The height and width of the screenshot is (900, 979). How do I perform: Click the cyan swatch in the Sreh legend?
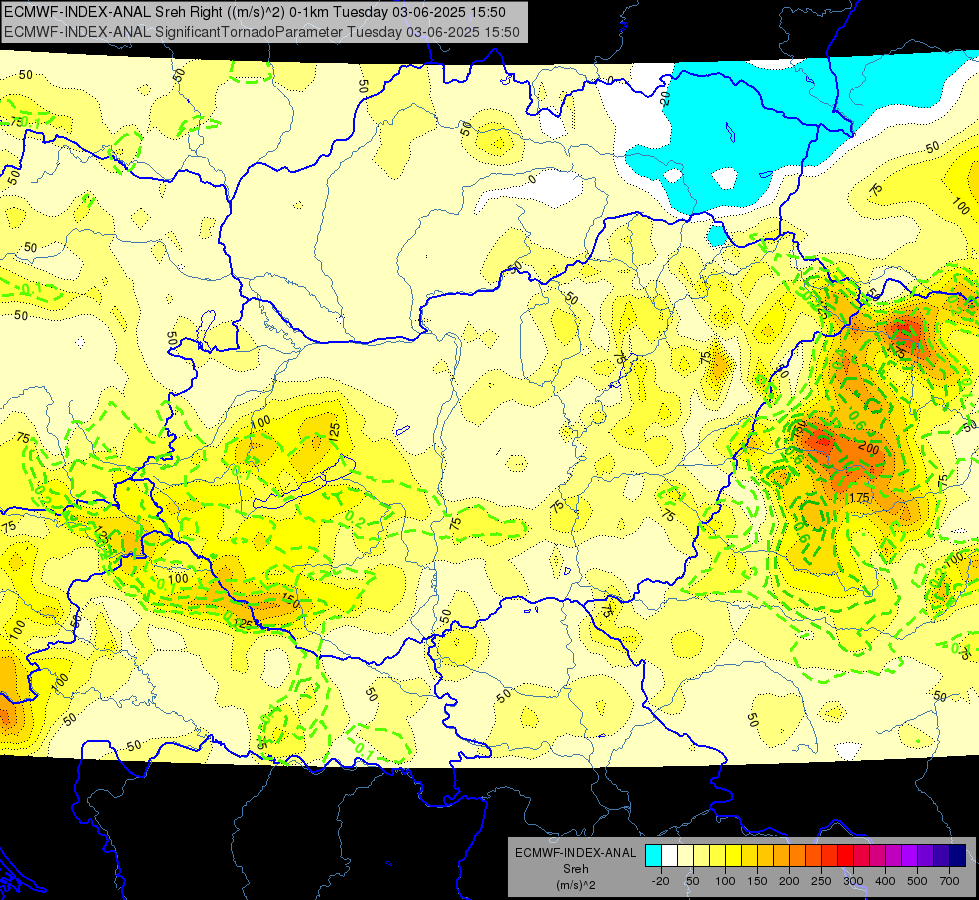point(653,855)
